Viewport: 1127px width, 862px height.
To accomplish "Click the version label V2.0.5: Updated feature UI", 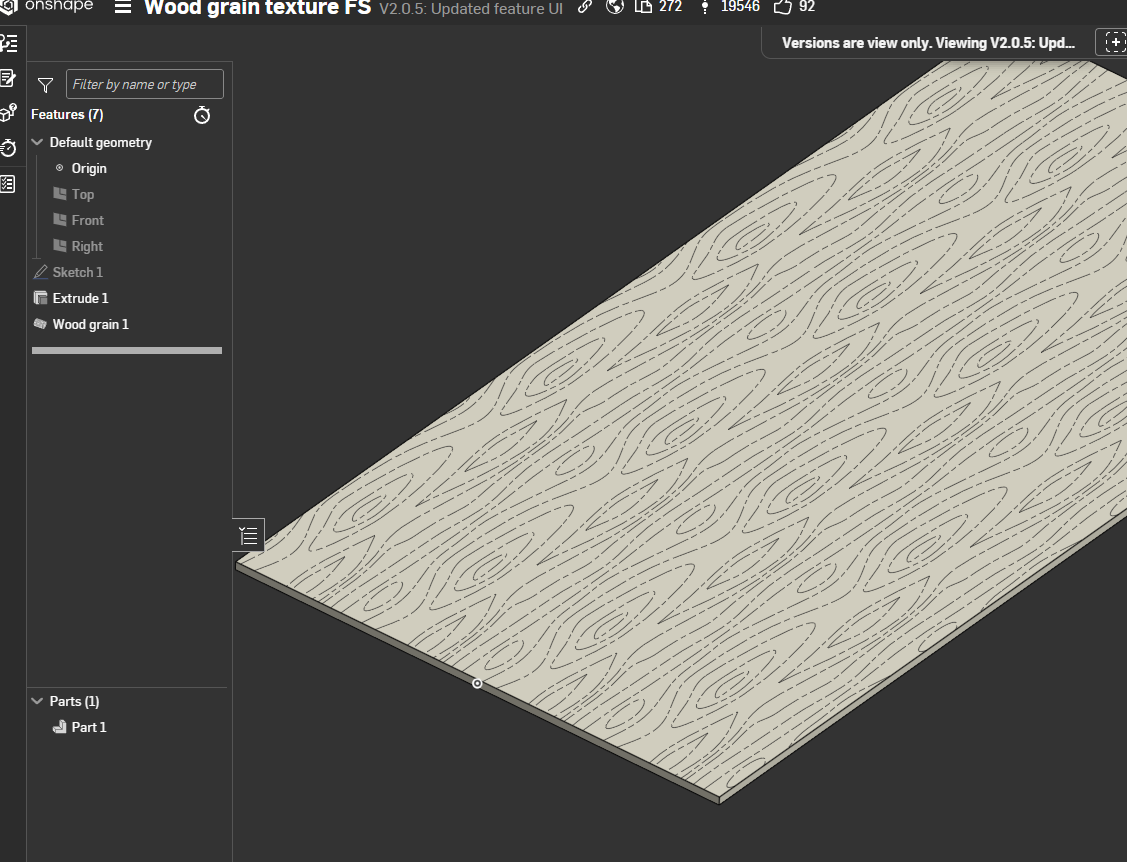I will point(471,9).
